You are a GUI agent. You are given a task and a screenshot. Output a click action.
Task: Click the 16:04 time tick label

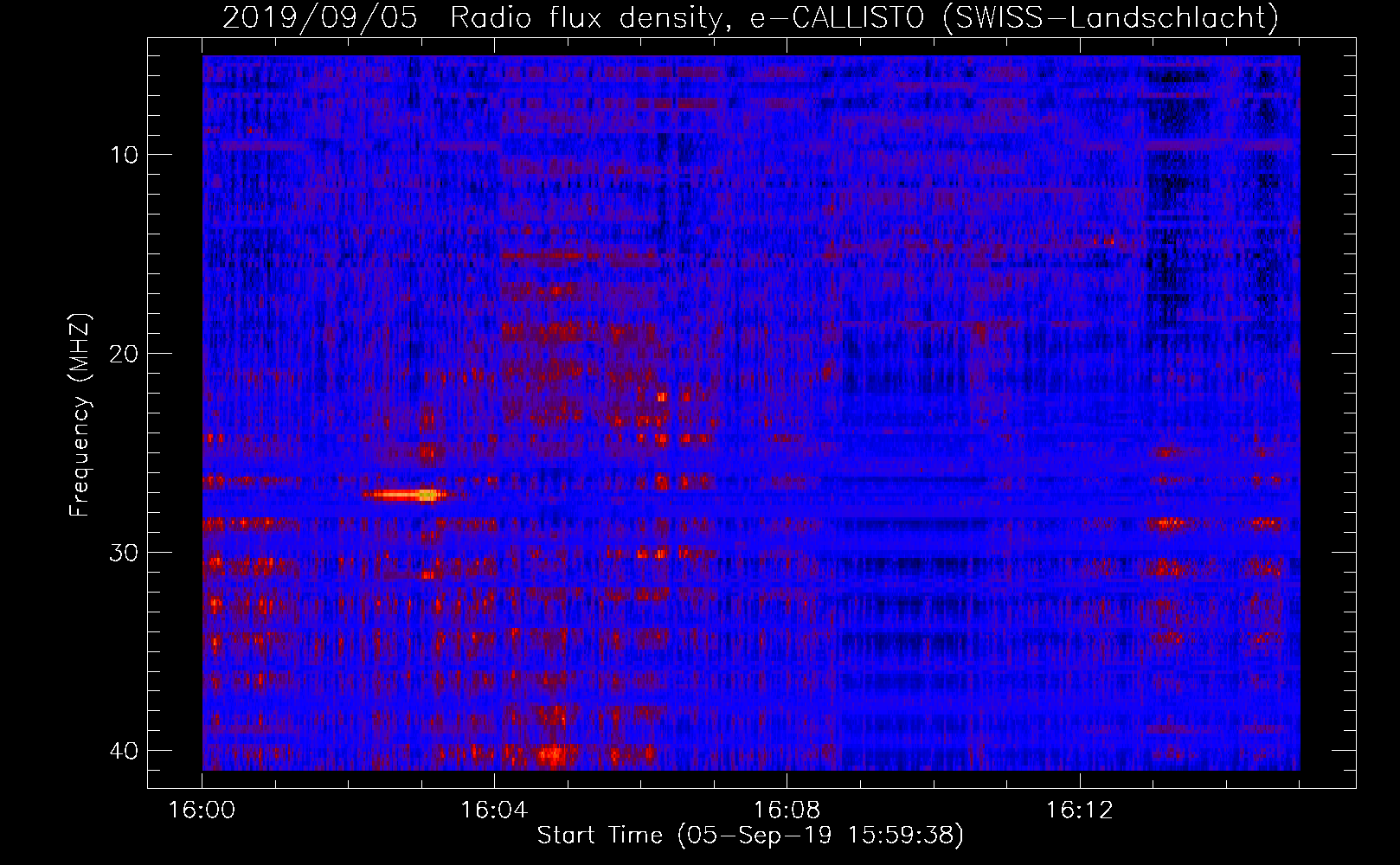click(494, 811)
